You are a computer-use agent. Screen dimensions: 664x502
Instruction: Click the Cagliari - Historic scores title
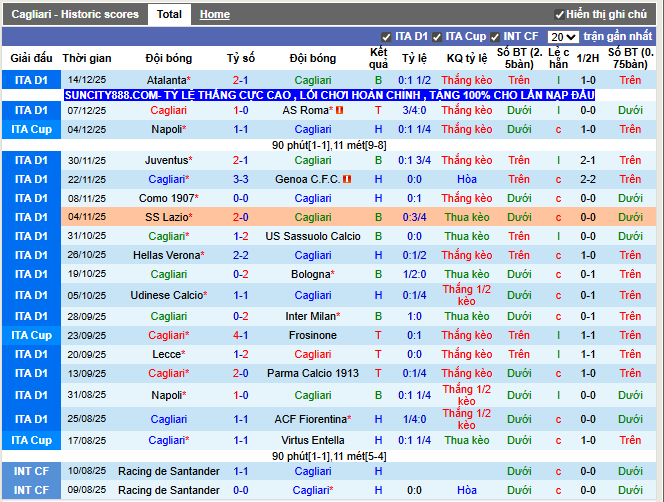[75, 14]
